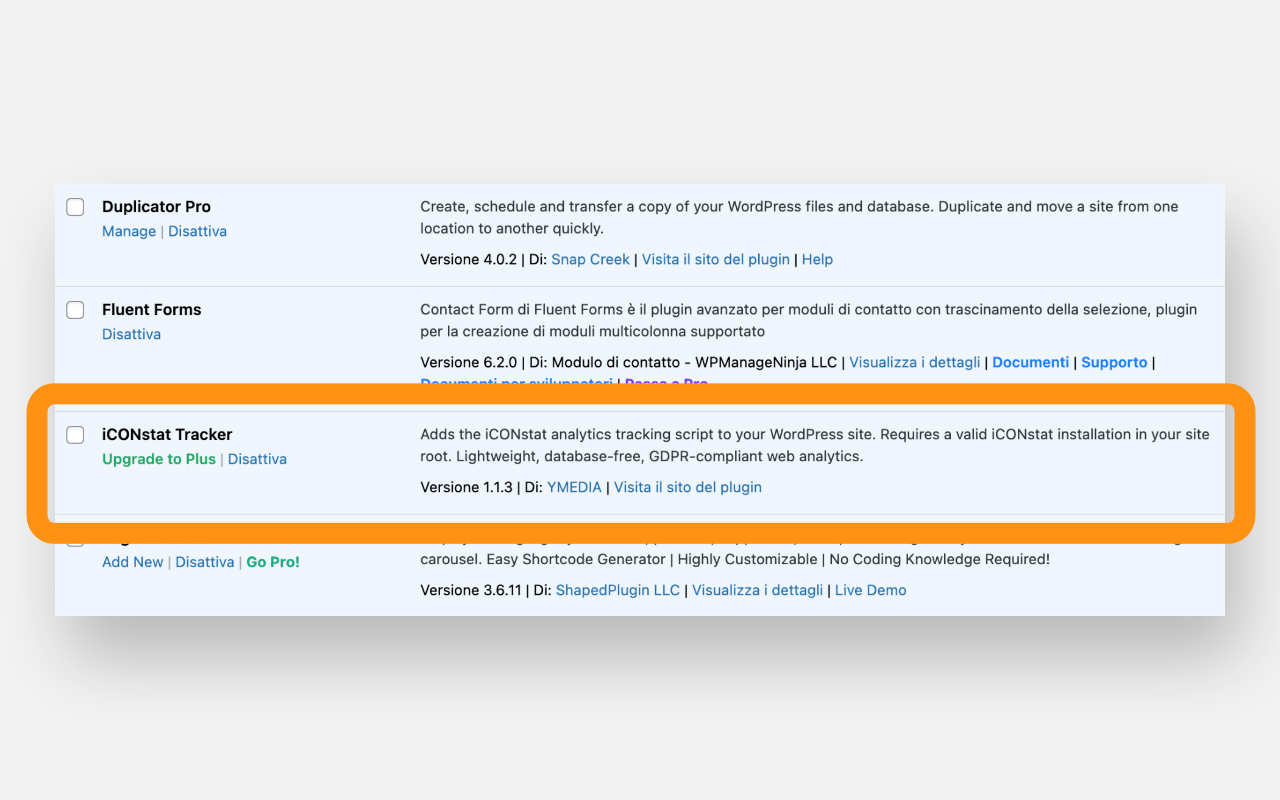This screenshot has width=1280, height=800.
Task: Open the YMEDIA author link
Action: pyautogui.click(x=574, y=487)
